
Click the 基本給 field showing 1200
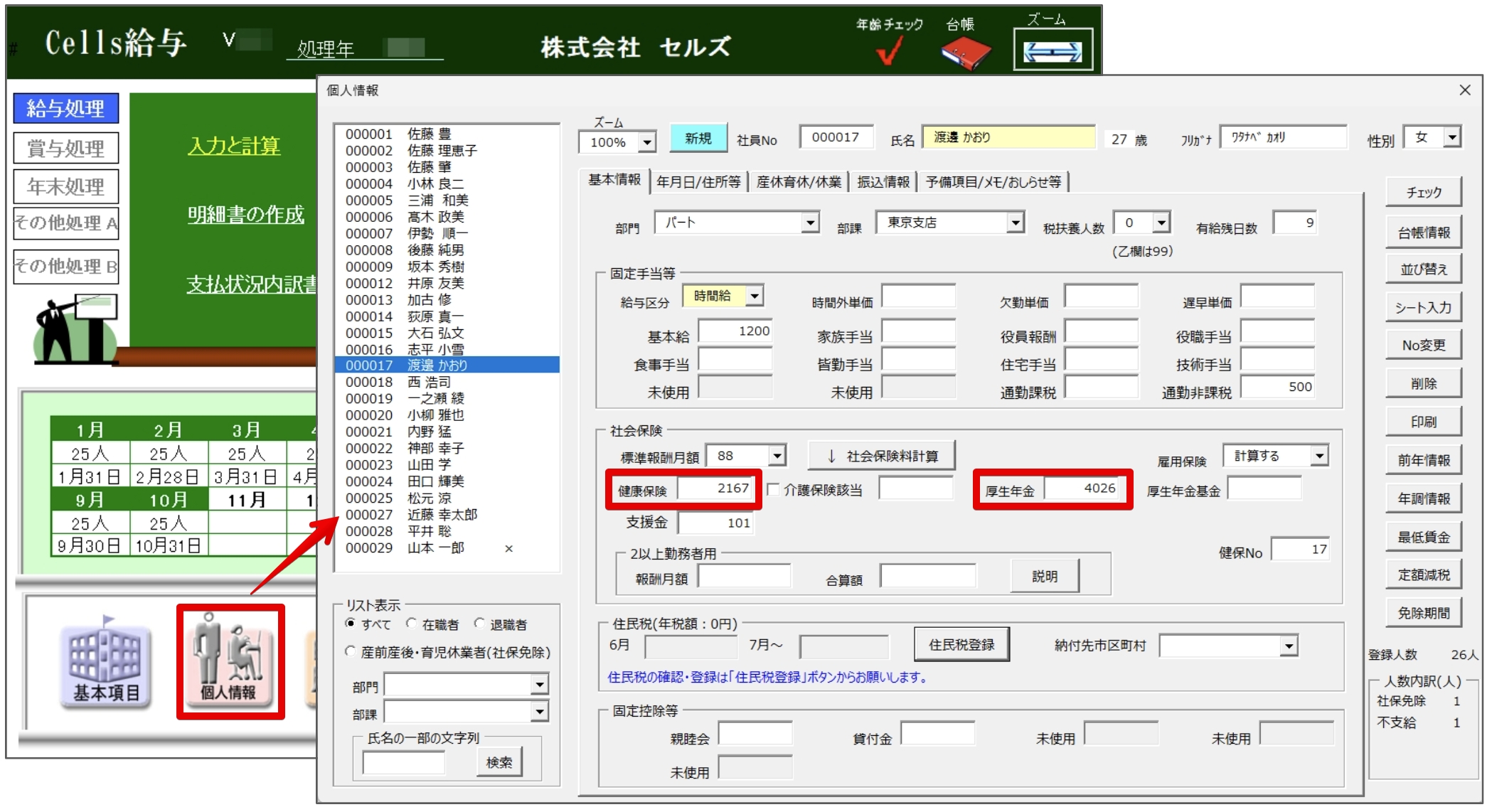pos(735,331)
